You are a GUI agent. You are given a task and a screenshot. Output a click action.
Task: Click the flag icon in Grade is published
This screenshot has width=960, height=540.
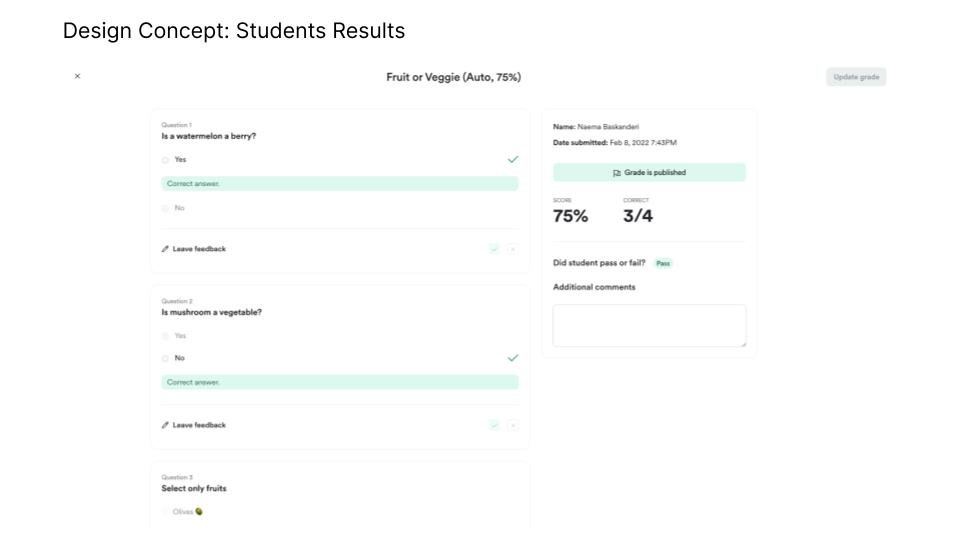[616, 173]
